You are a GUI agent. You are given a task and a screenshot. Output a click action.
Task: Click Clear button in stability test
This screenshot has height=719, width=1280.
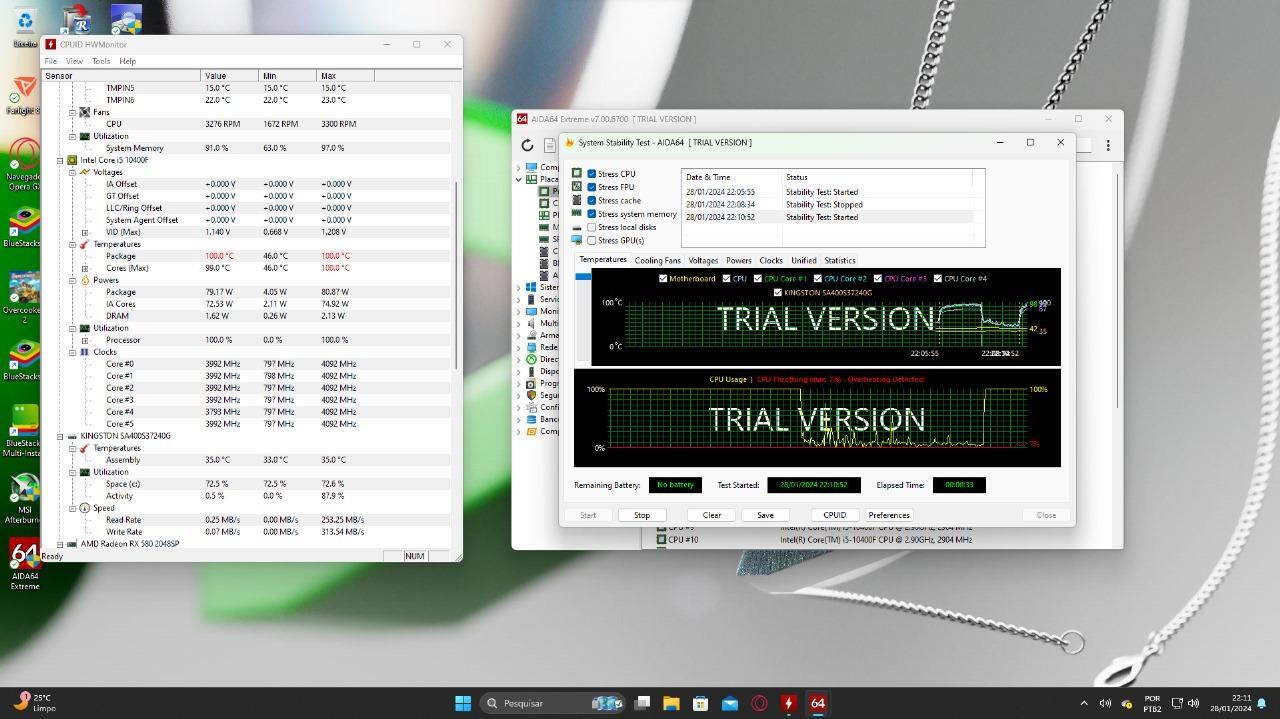click(x=712, y=515)
